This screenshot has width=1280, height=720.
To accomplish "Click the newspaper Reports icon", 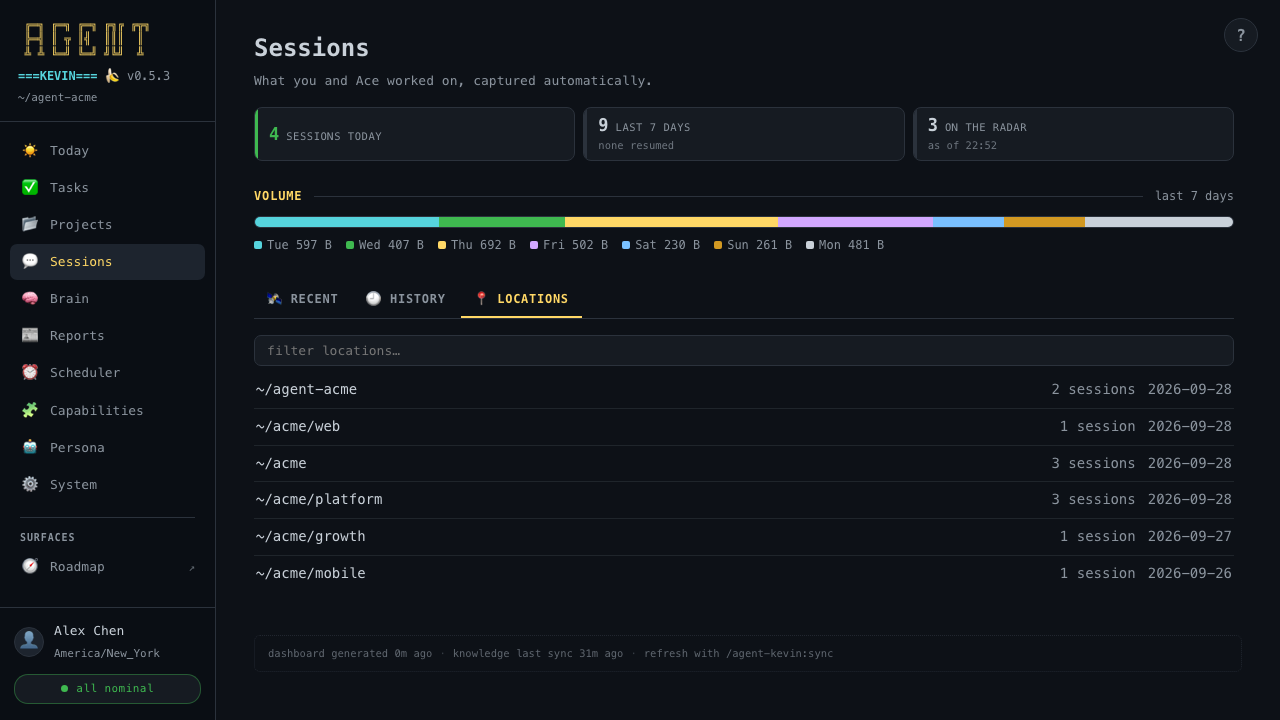I will click(30, 335).
